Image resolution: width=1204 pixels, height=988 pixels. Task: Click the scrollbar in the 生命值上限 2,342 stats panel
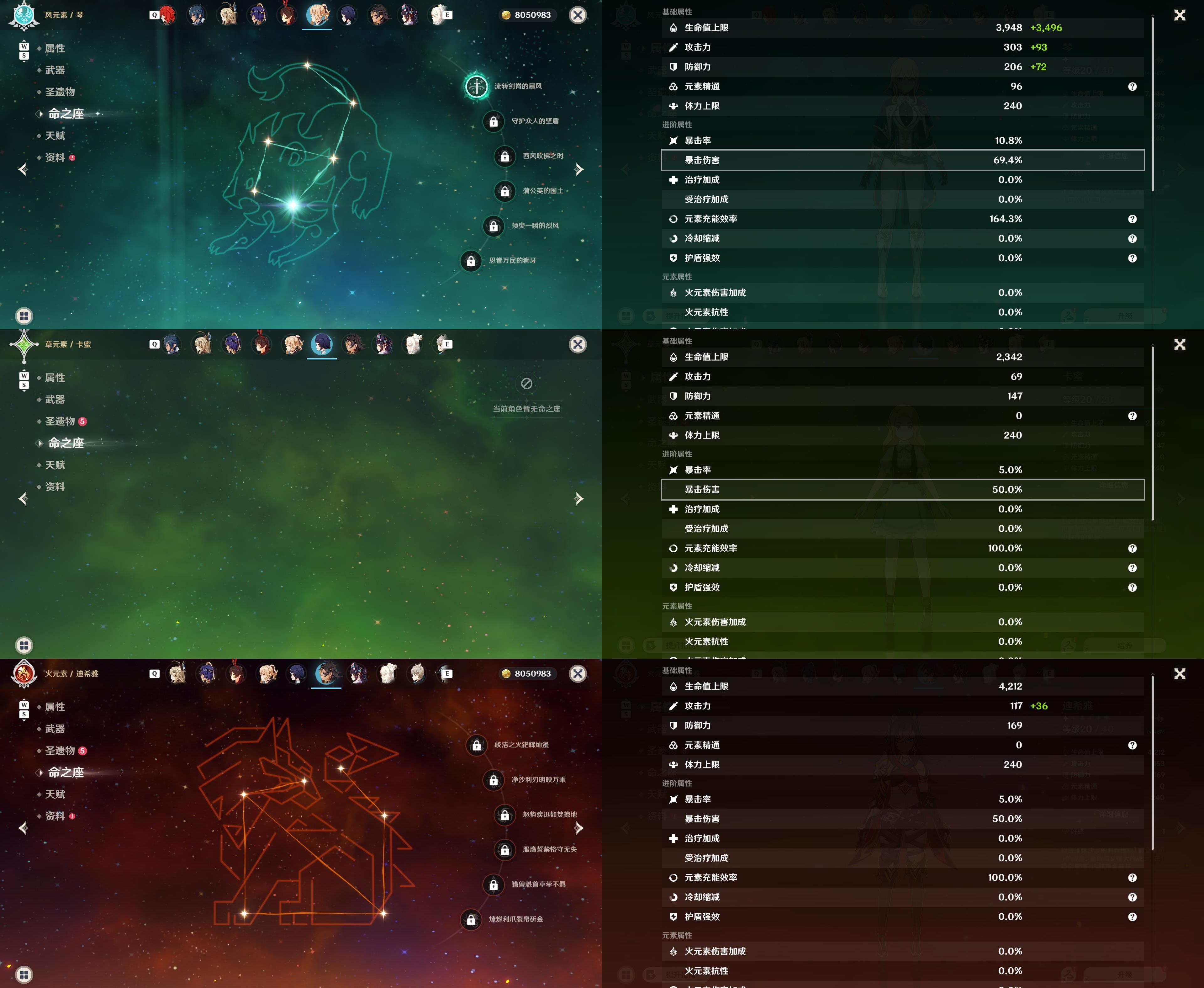(1153, 434)
